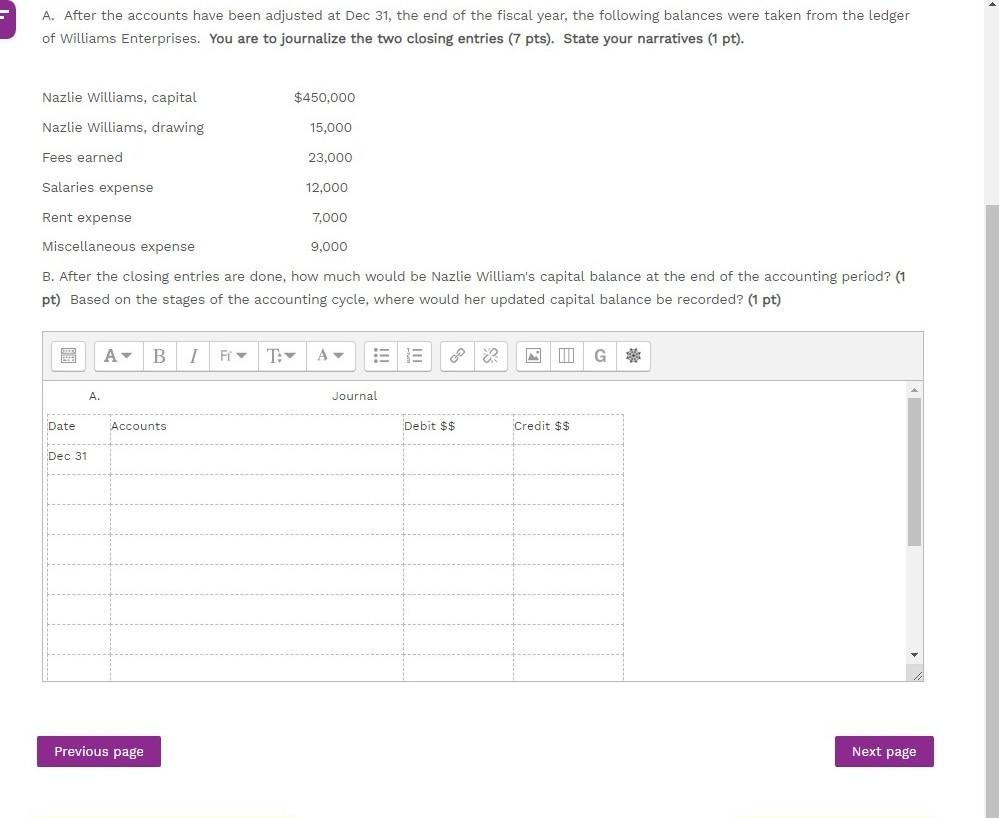Open the gear settings icon in the toolbar
999x818 pixels.
click(633, 355)
